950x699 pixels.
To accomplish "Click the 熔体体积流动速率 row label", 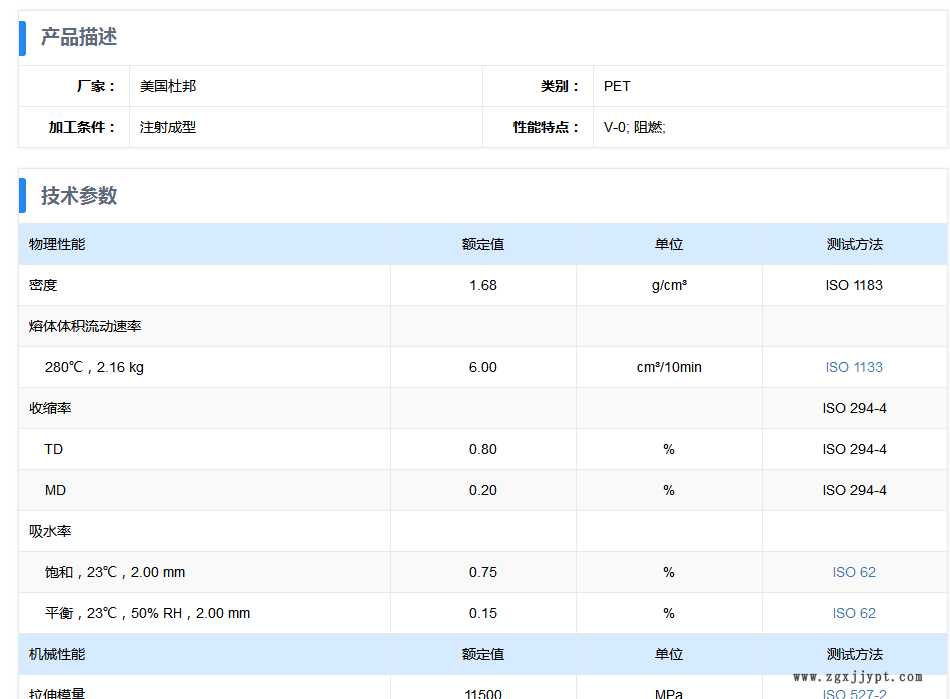I will tap(85, 326).
